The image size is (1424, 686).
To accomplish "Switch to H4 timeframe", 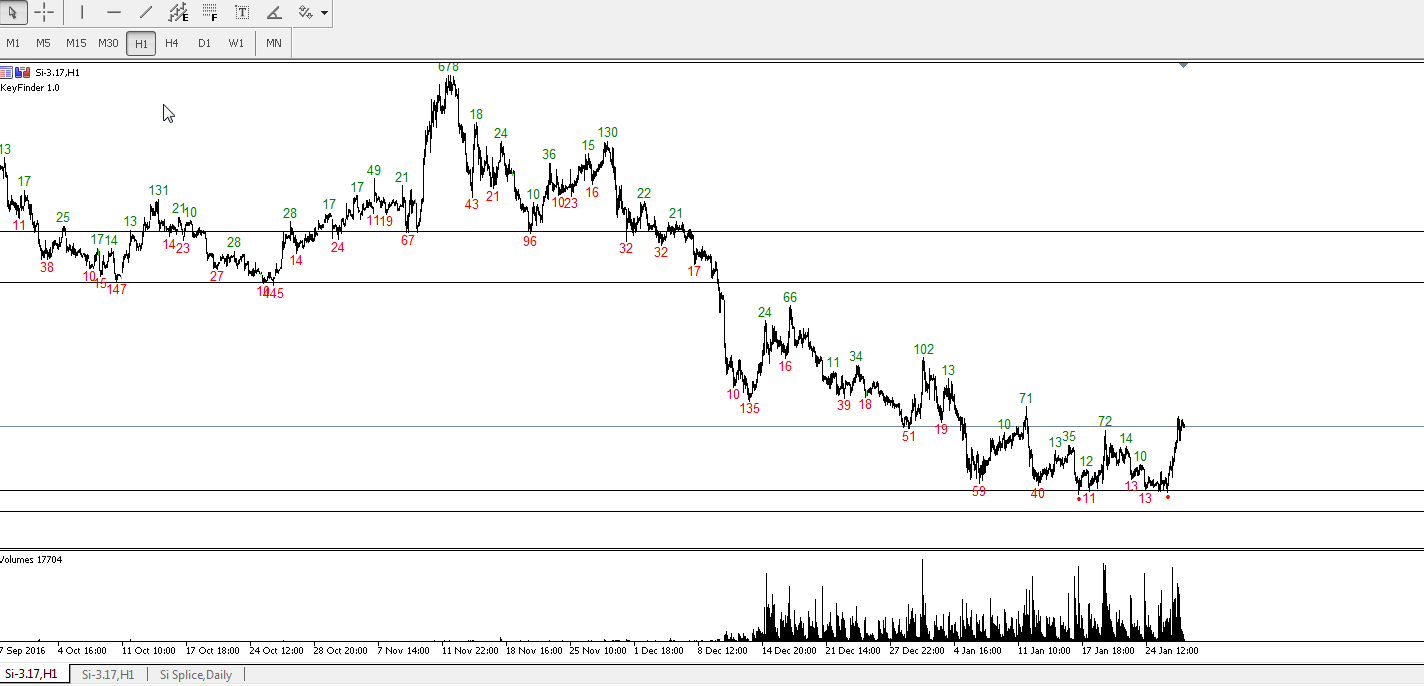I will [x=172, y=43].
